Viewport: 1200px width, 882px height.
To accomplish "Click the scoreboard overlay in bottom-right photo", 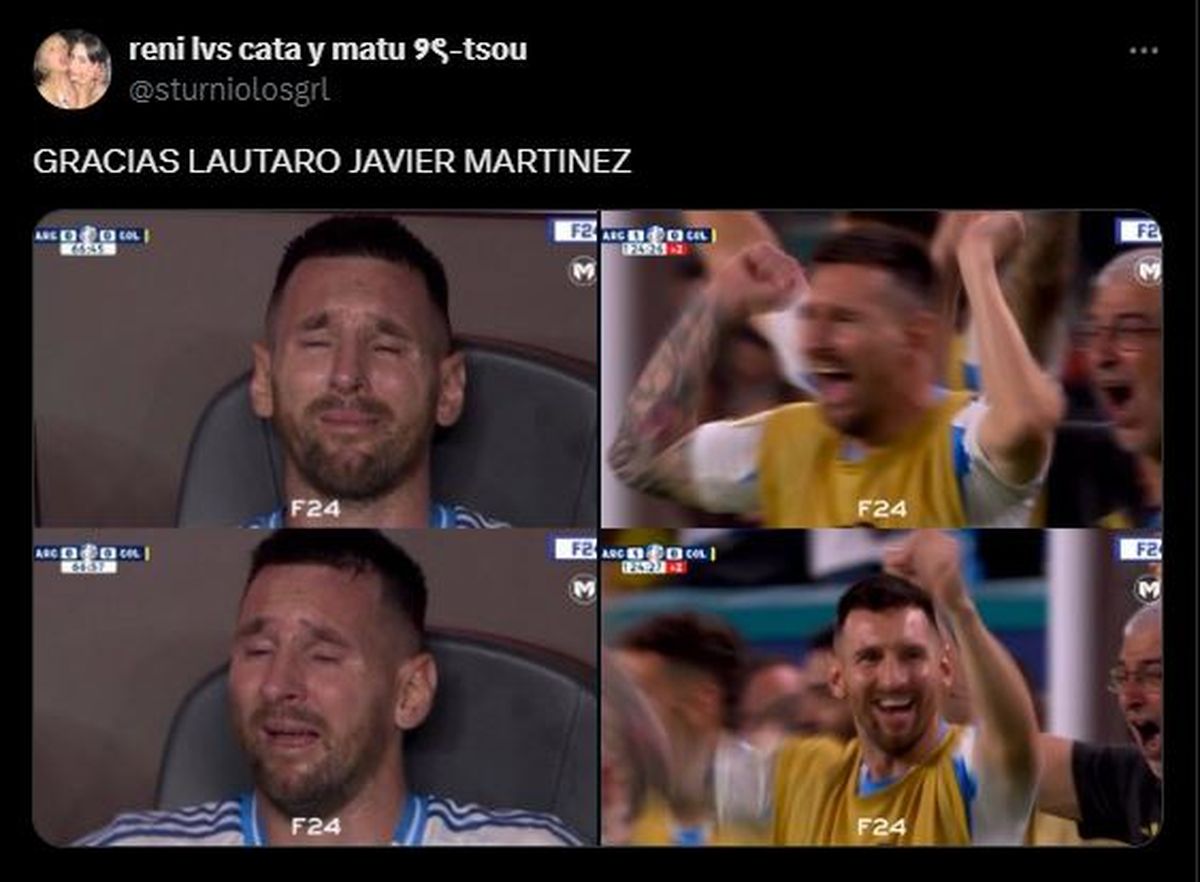I will tap(658, 558).
